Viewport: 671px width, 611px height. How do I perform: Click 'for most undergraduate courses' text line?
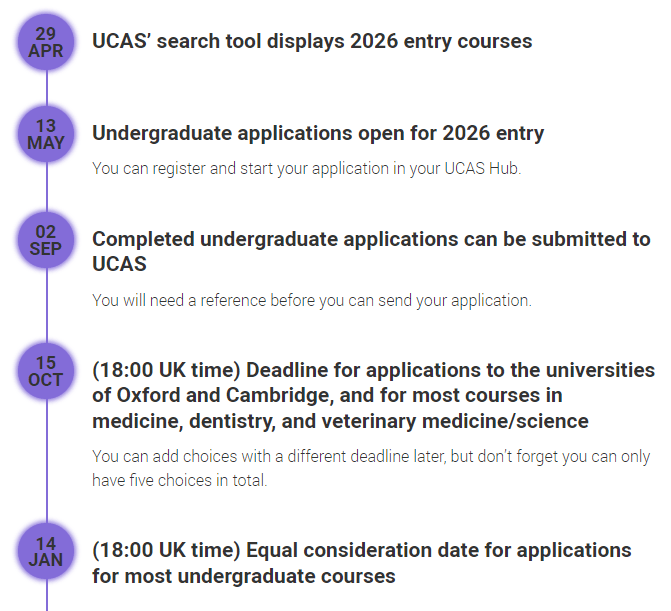243,576
